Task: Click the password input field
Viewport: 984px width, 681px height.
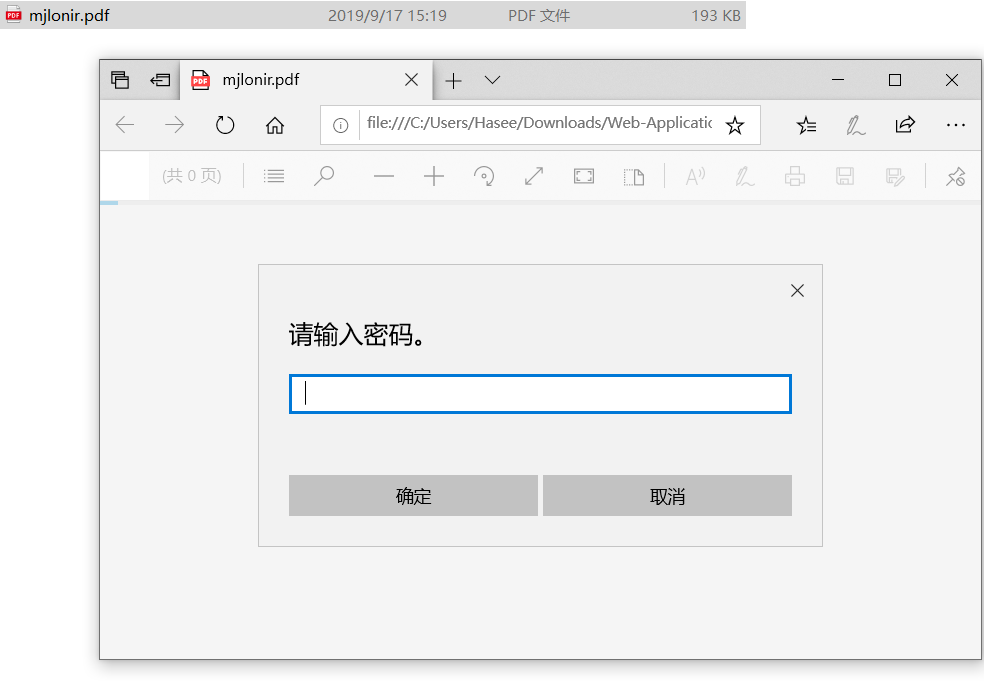Action: coord(540,394)
